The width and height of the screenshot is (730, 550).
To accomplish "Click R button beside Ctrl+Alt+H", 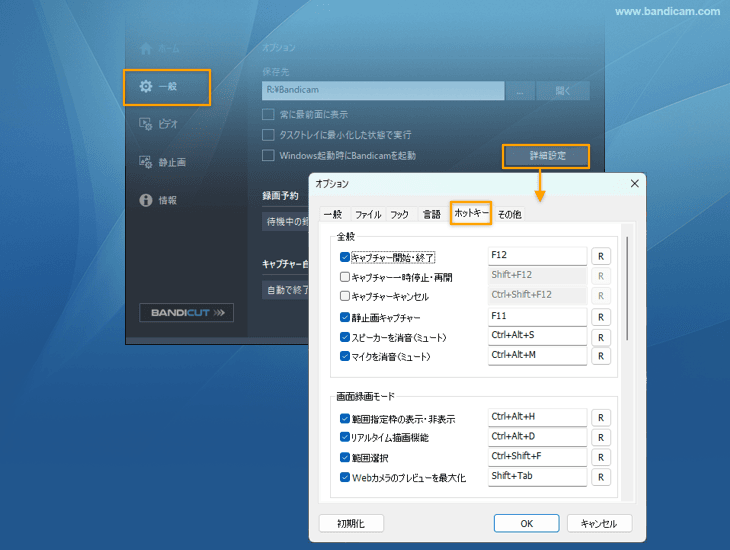I will click(x=601, y=418).
